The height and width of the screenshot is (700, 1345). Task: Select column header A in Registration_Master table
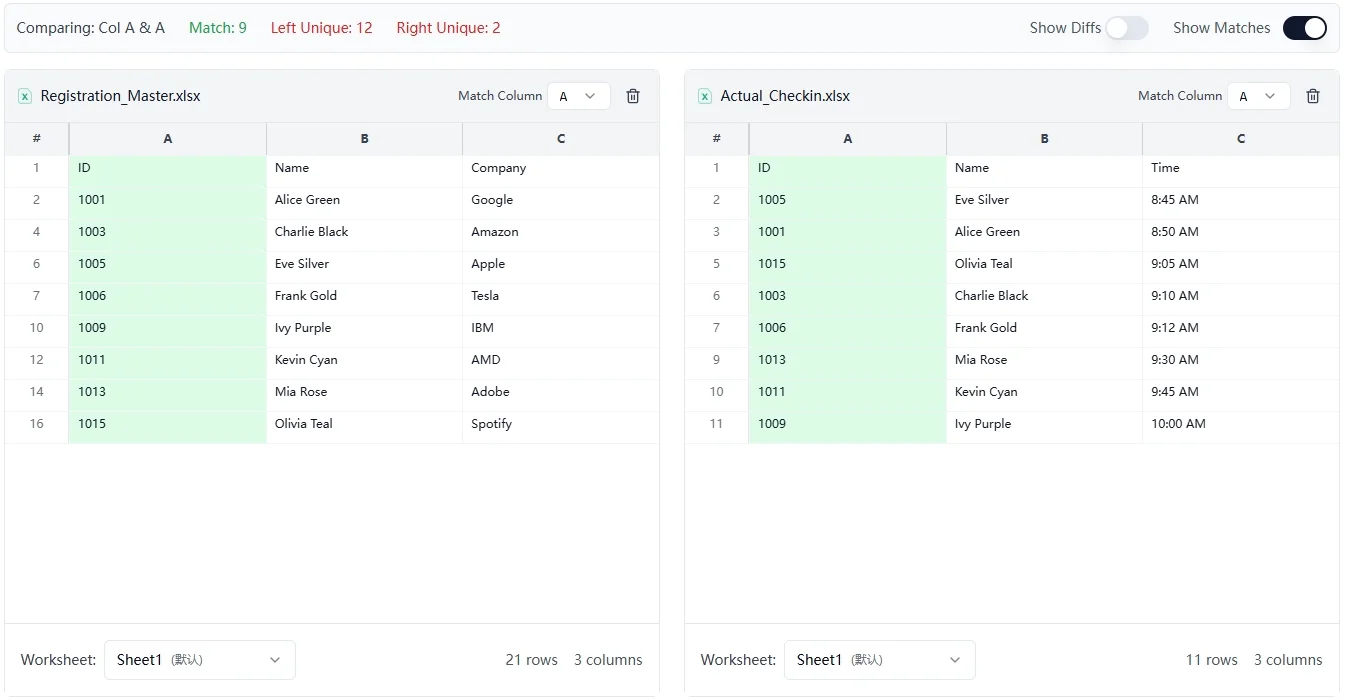167,138
